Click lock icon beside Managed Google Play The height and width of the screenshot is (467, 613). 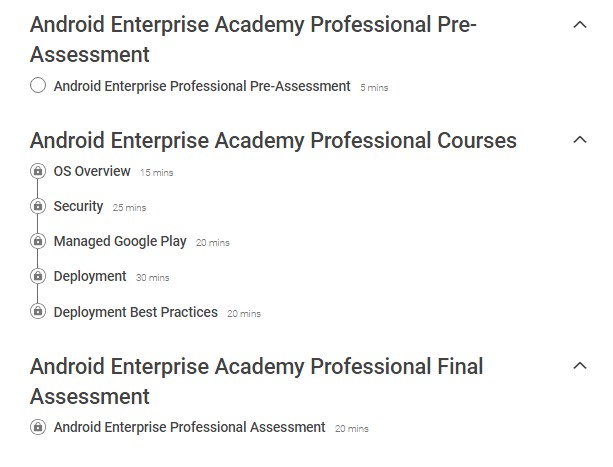pos(38,241)
